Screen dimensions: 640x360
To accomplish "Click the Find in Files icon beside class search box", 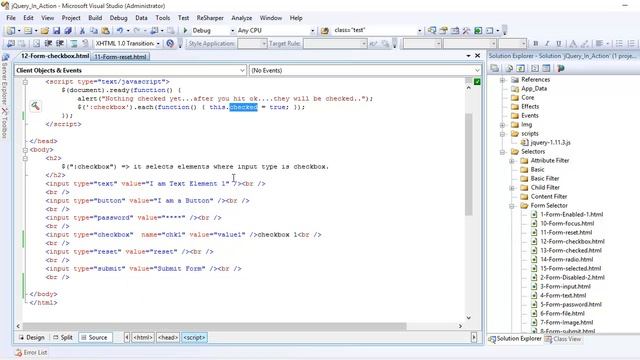I will coord(325,31).
